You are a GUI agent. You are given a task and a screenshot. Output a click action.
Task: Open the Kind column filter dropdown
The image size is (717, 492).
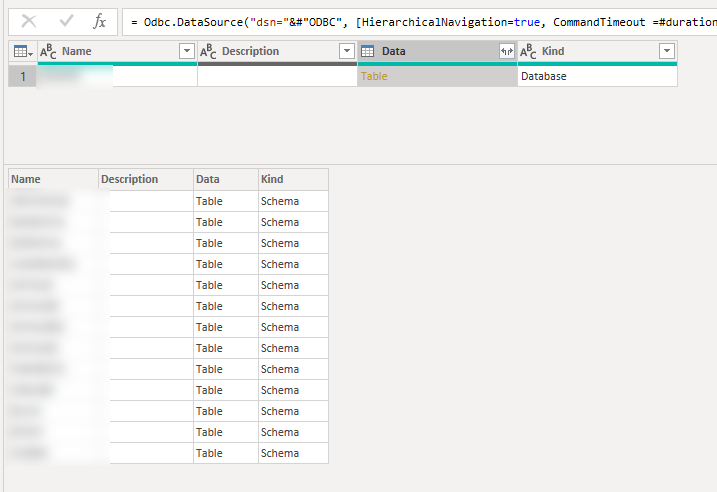pyautogui.click(x=667, y=51)
